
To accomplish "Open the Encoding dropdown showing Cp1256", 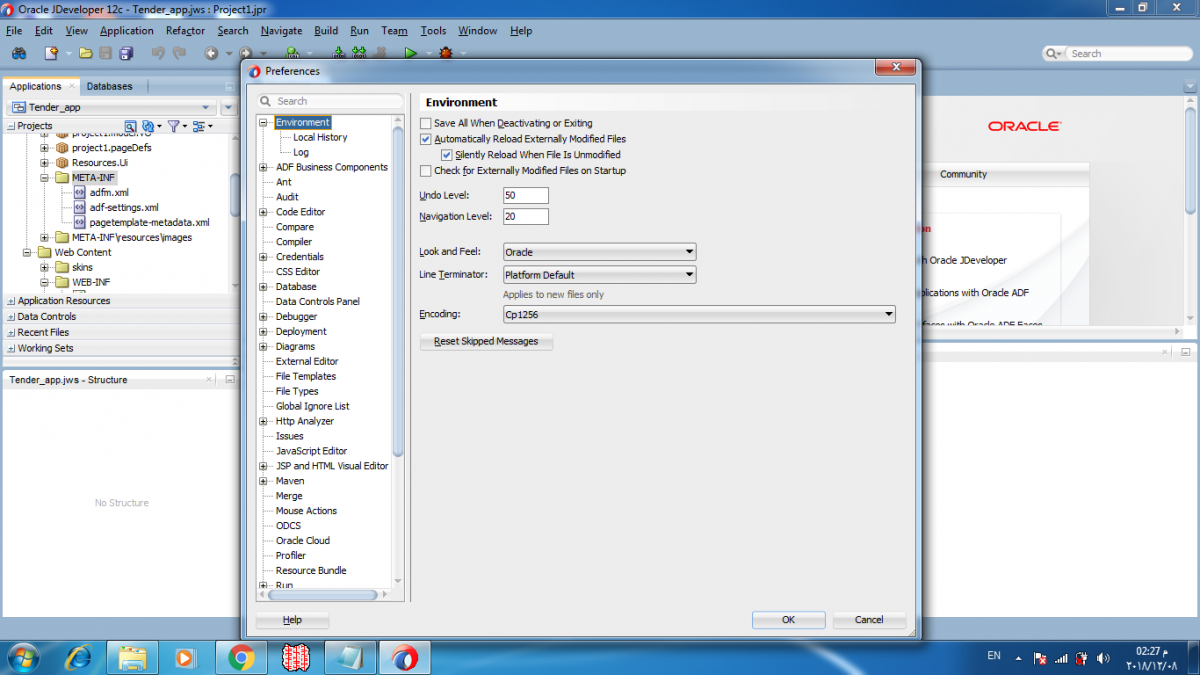I will coord(698,315).
